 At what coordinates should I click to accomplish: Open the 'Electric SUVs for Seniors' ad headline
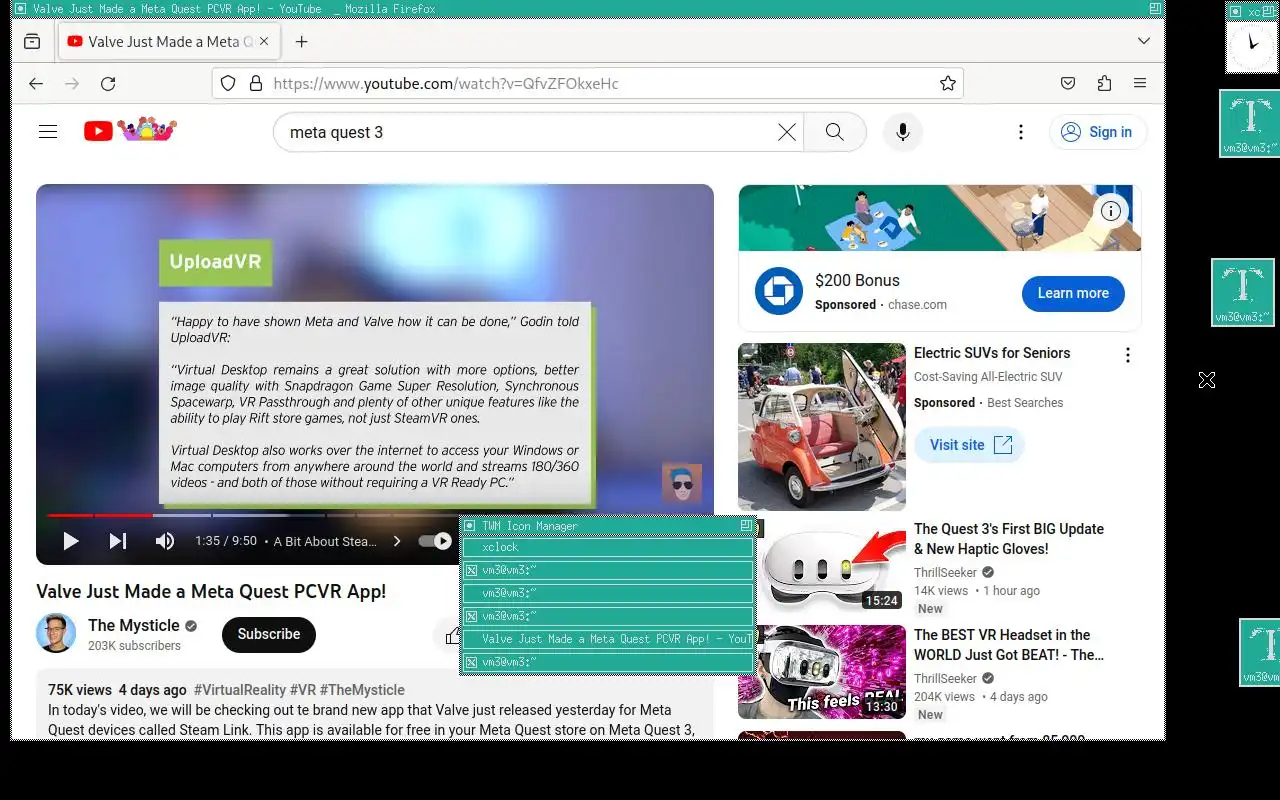[992, 353]
